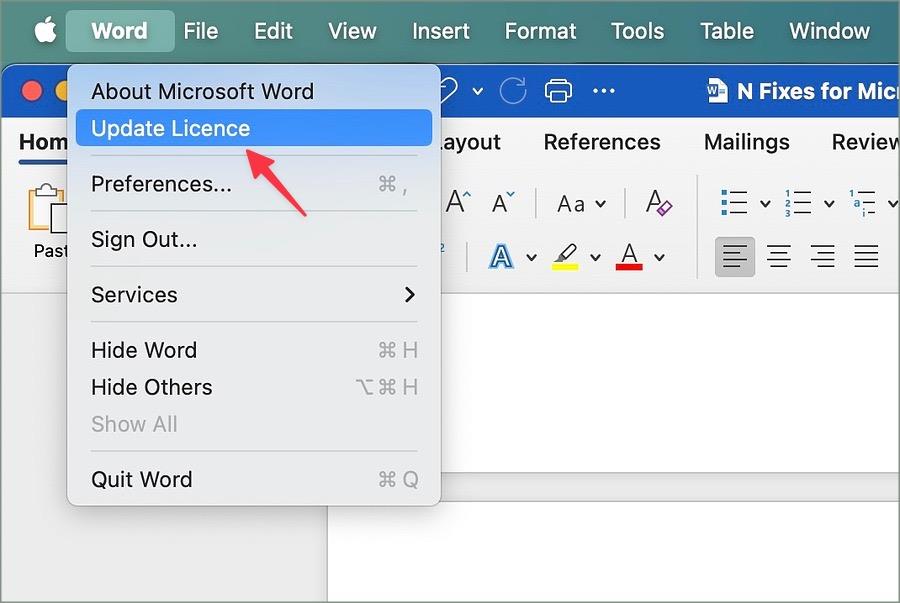The width and height of the screenshot is (900, 603).
Task: Click the multilevel list icon
Action: [x=863, y=203]
